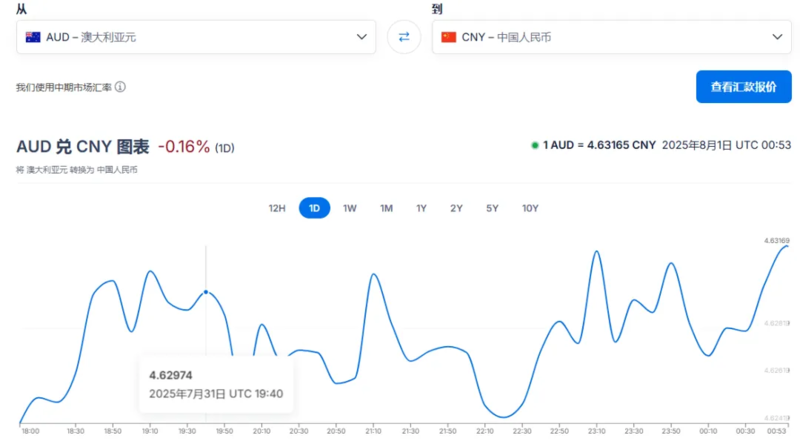Expand the AUD source currency chevron
The width and height of the screenshot is (800, 441).
[x=361, y=37]
